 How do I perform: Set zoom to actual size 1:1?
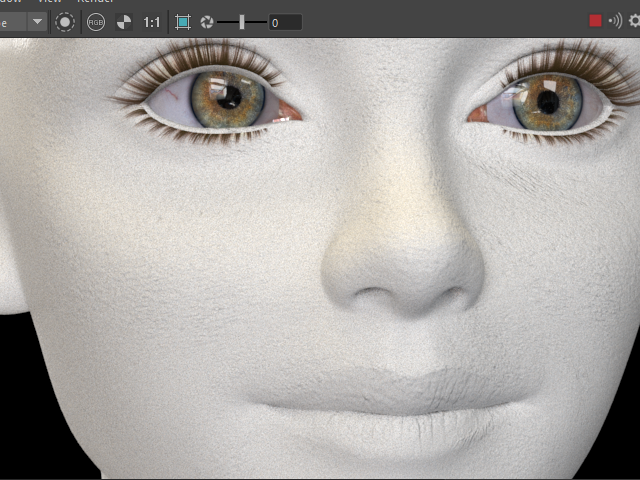(152, 21)
